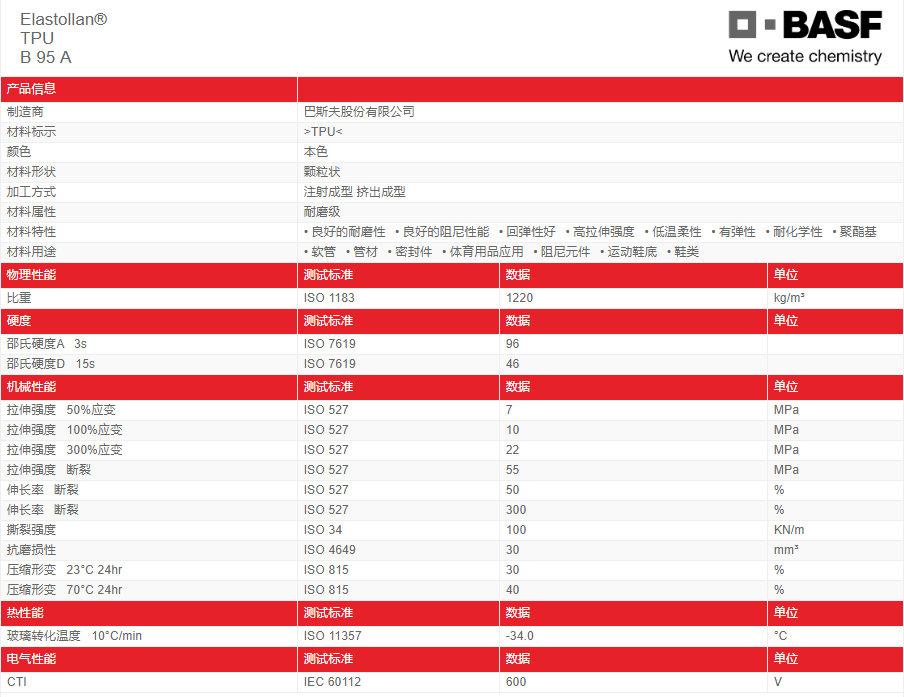This screenshot has width=904, height=697.
Task: Select manufacturer value 巴斯夫股份有限公司
Action: (359, 112)
